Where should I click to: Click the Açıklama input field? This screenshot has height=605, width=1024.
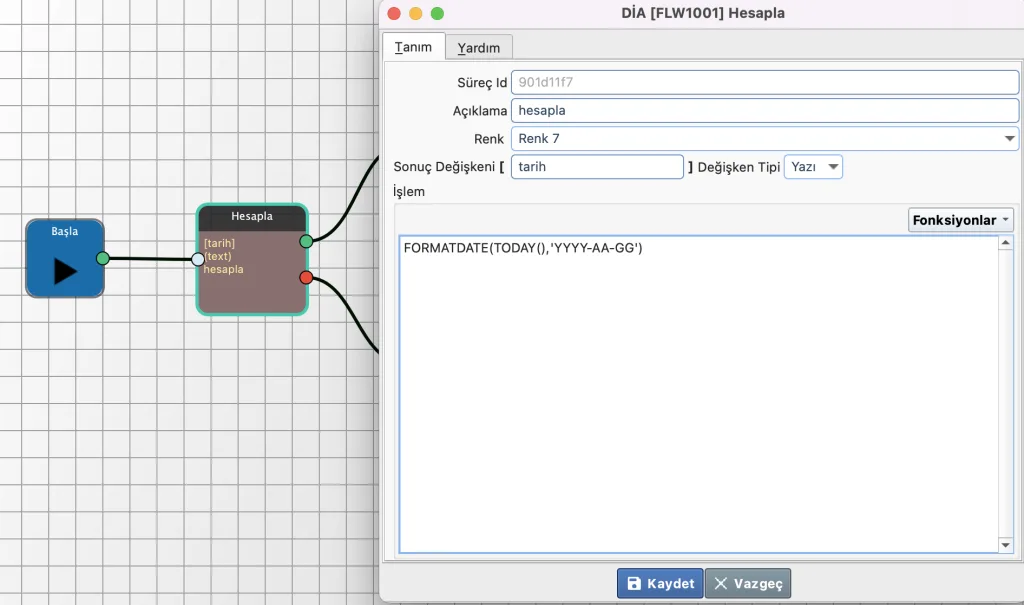(x=764, y=110)
